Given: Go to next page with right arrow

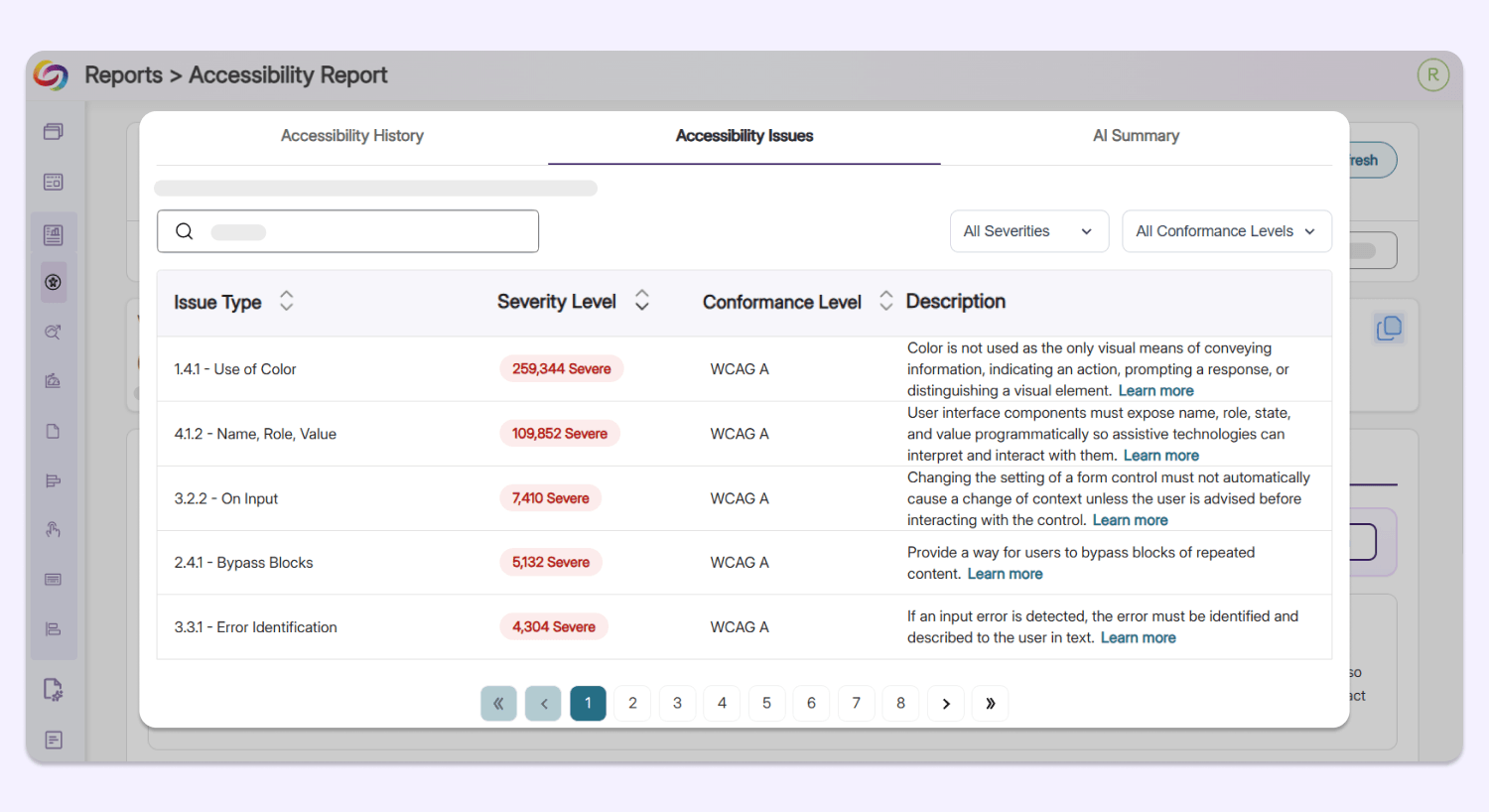Looking at the screenshot, I should [946, 703].
